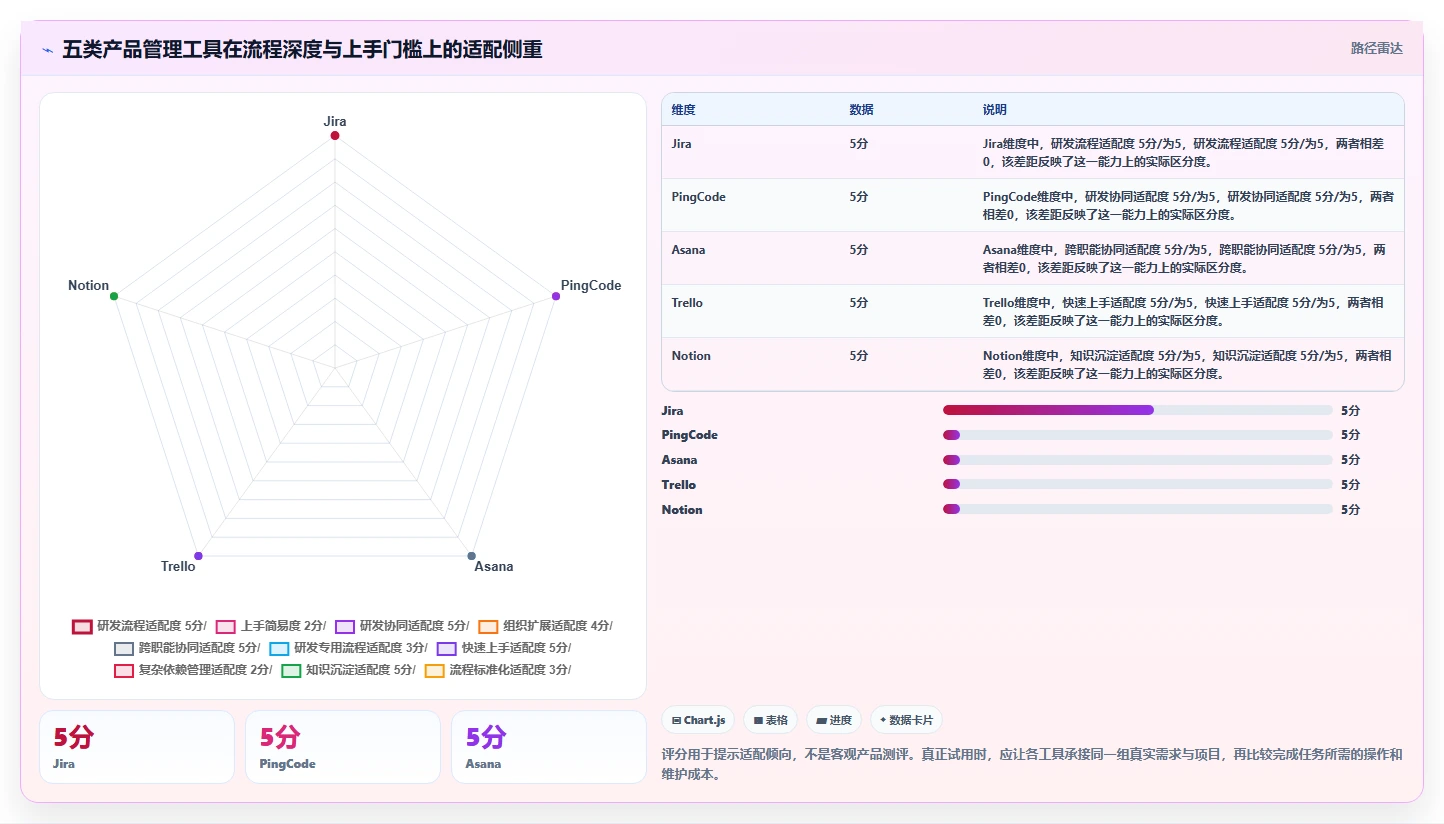Click the green Notion data point on radar

click(114, 296)
